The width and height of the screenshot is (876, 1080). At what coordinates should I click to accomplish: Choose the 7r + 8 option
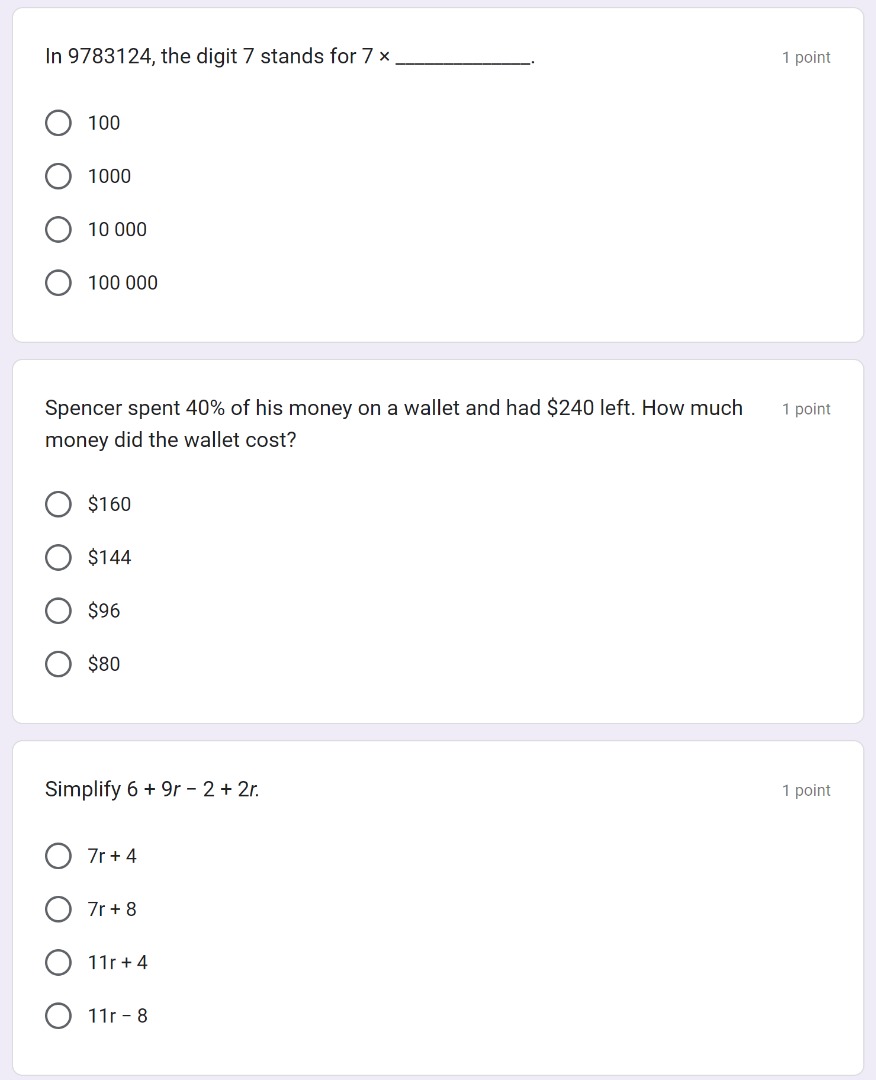tap(58, 909)
